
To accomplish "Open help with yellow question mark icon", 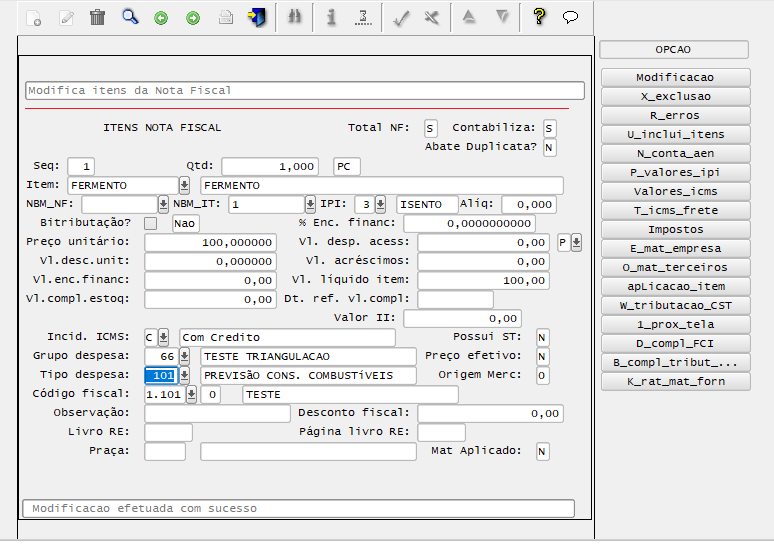I will tap(539, 17).
